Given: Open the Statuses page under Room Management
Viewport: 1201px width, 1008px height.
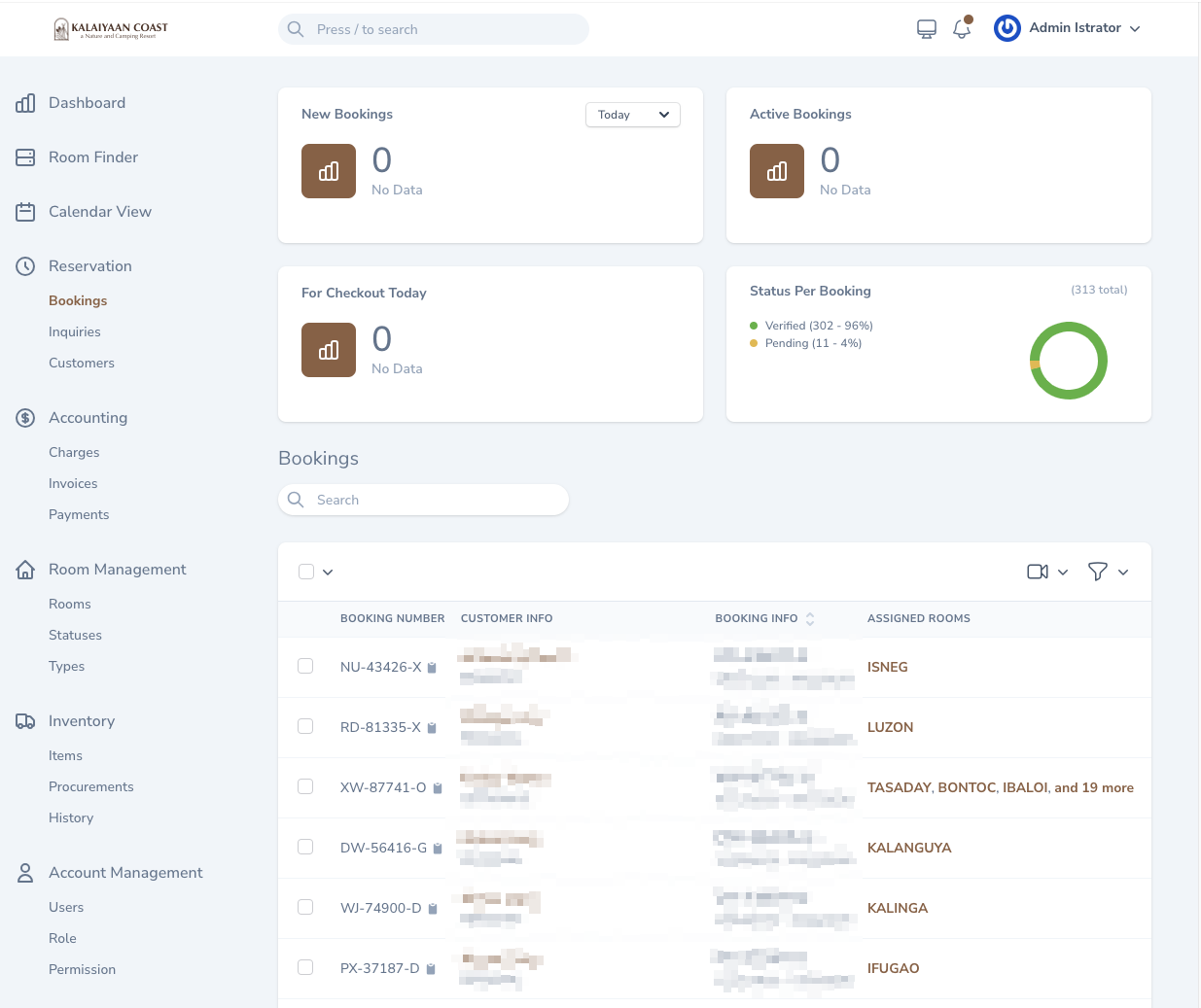Looking at the screenshot, I should point(75,635).
